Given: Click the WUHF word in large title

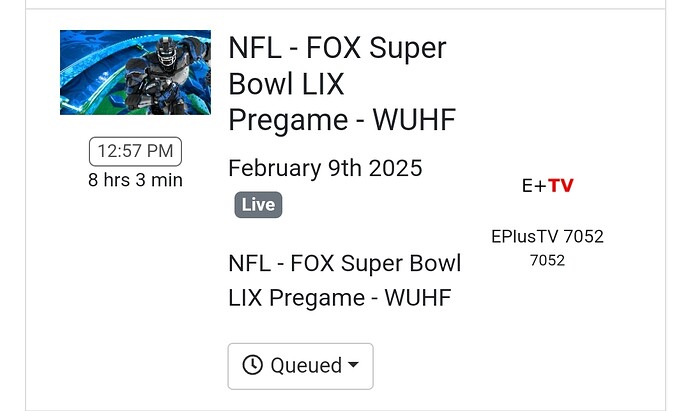Looking at the screenshot, I should click(x=414, y=120).
